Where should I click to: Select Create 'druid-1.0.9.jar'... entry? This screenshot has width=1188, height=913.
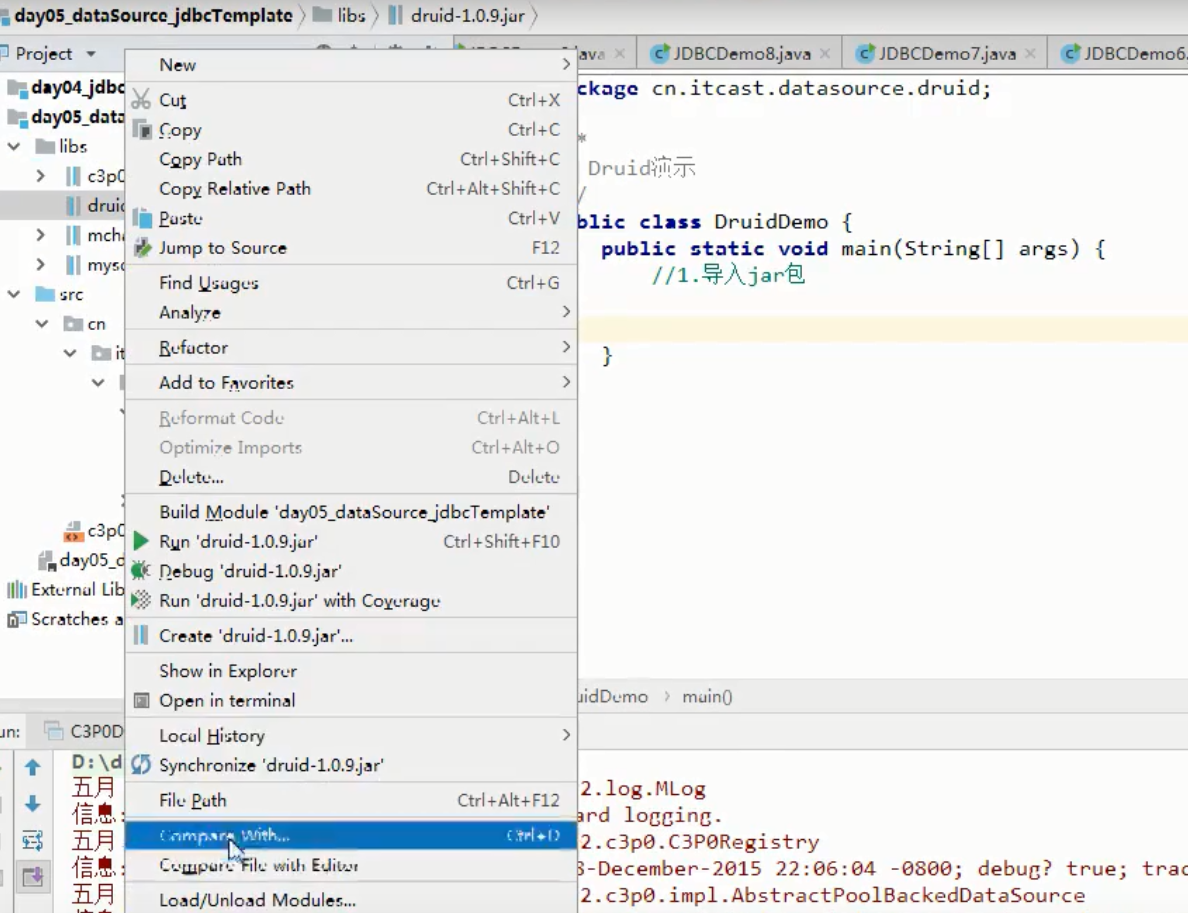pos(350,636)
